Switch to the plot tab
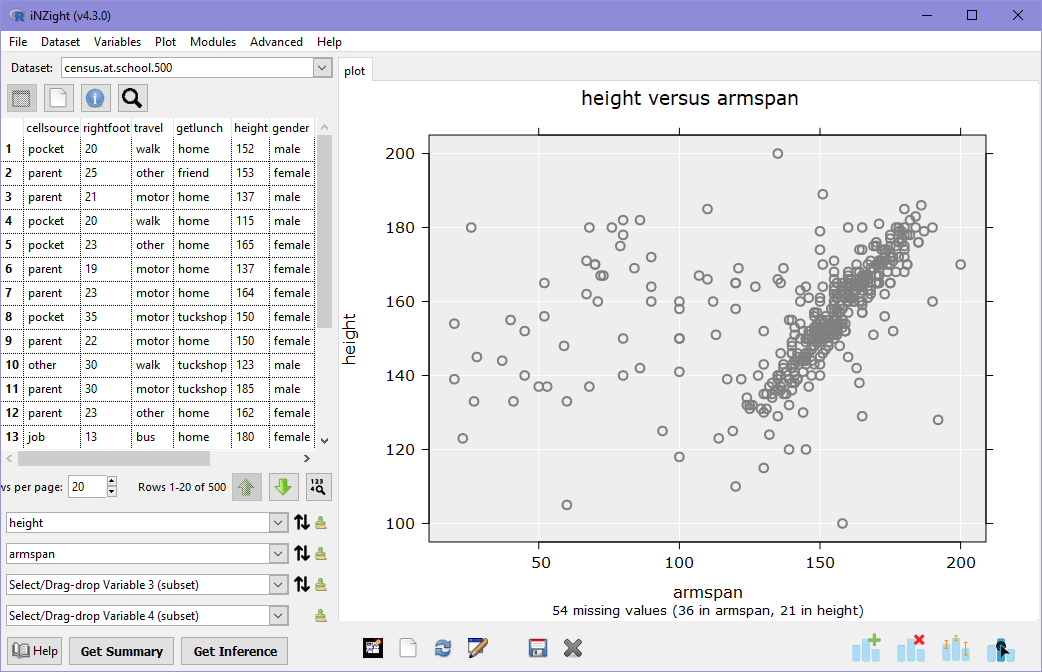Image resolution: width=1042 pixels, height=672 pixels. [x=355, y=70]
